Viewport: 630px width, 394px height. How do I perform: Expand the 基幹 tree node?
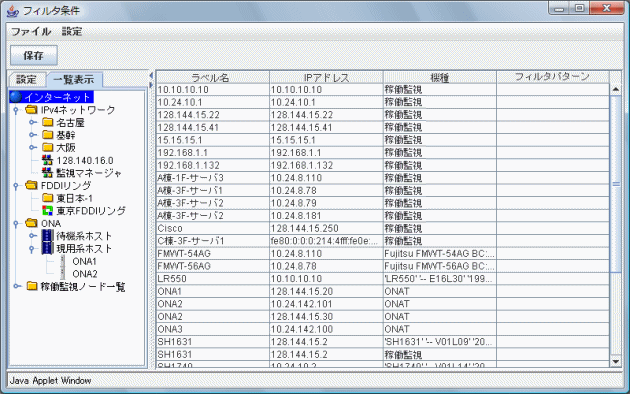(33, 135)
